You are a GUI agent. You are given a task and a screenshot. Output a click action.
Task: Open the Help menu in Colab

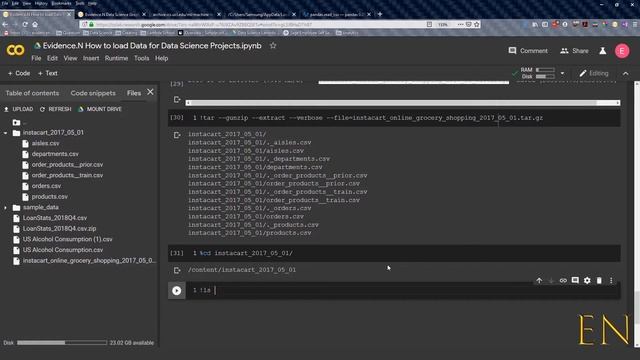click(x=162, y=58)
